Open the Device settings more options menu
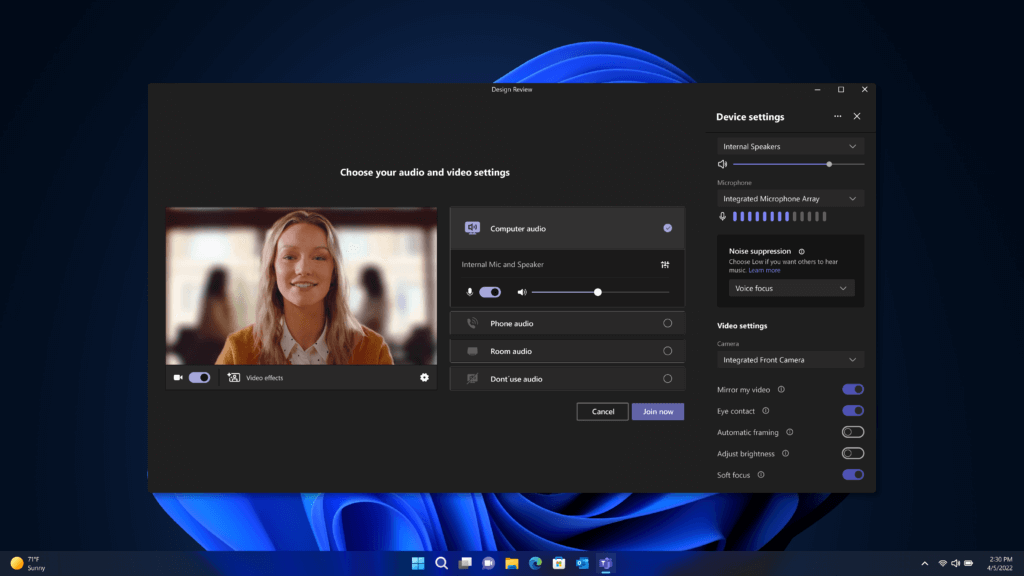This screenshot has height=576, width=1024. tap(838, 116)
